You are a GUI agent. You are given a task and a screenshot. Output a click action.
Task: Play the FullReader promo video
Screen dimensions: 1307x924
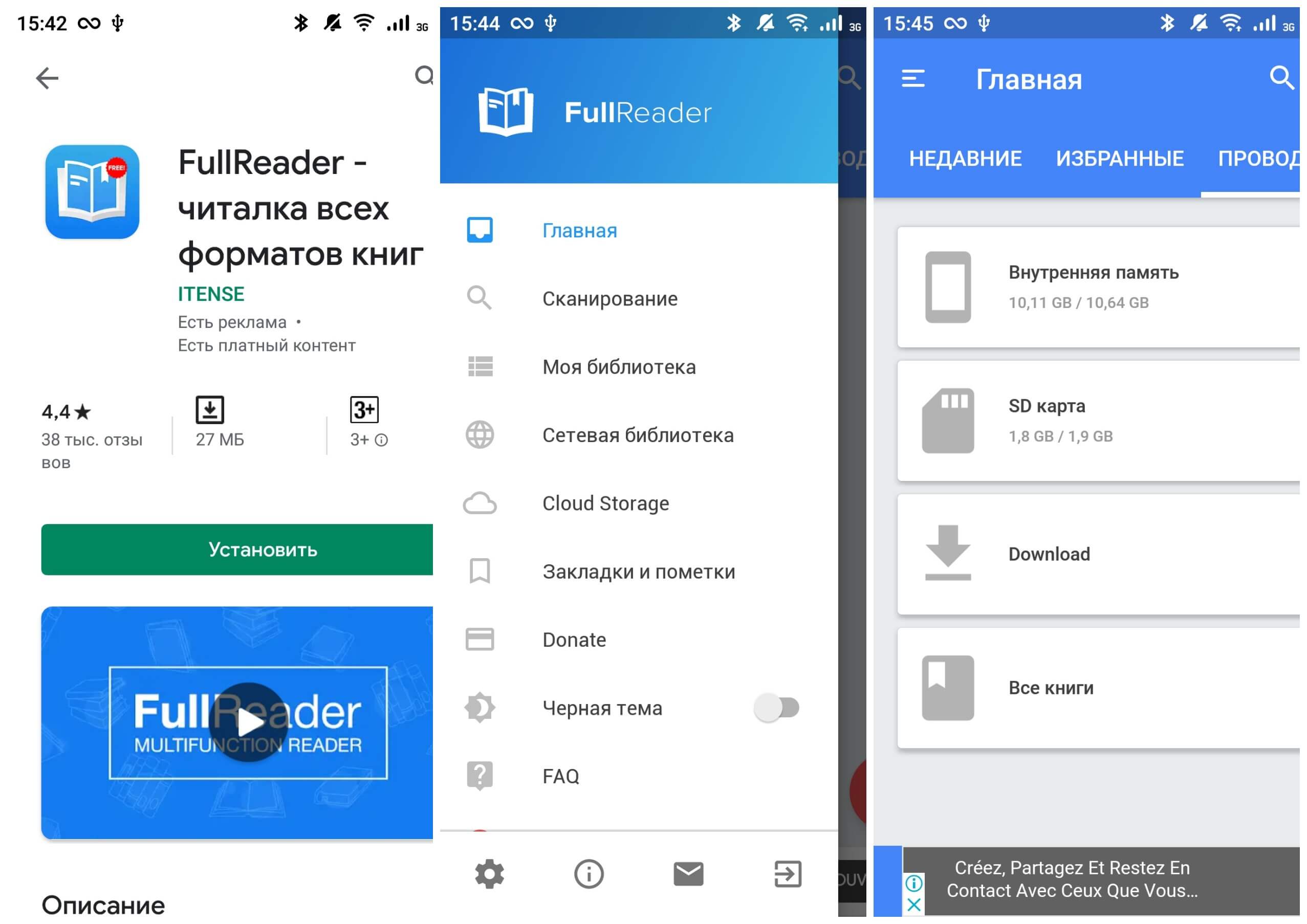click(x=248, y=722)
